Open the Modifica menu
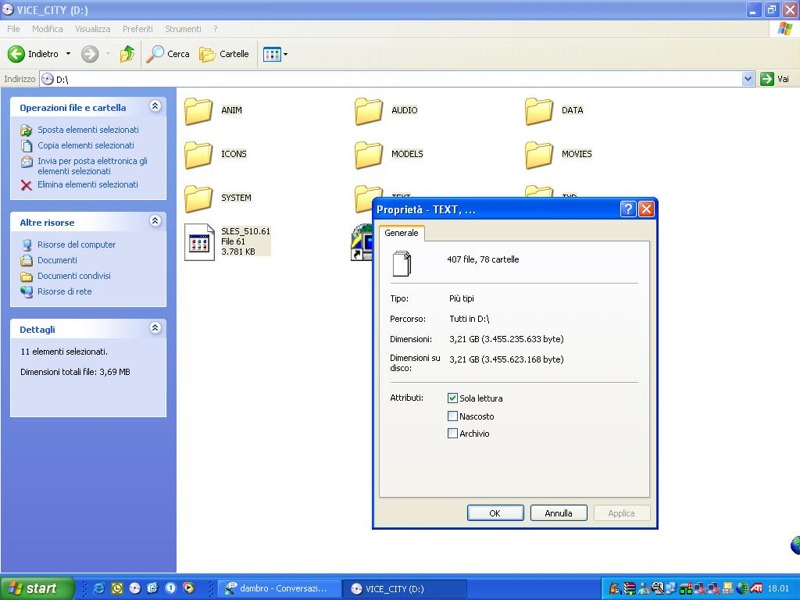The height and width of the screenshot is (600, 800). 47,29
